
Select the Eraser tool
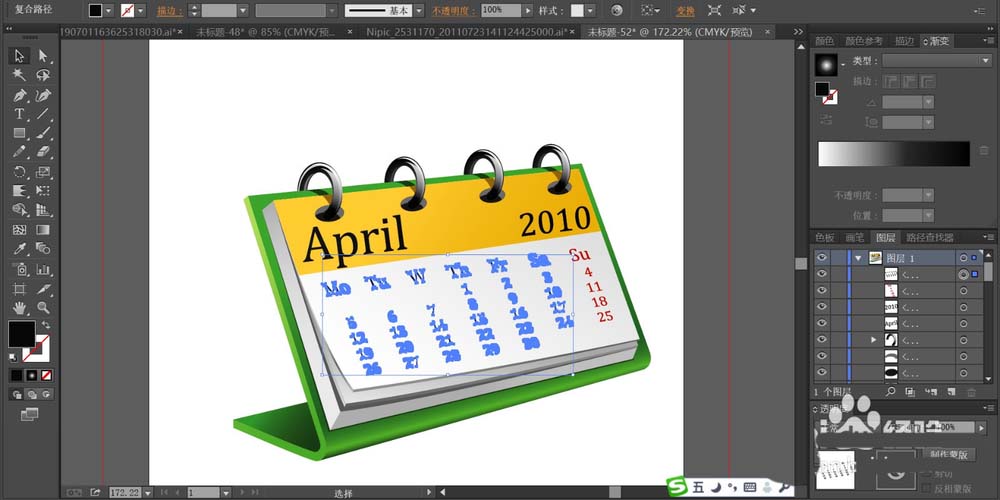[x=43, y=152]
